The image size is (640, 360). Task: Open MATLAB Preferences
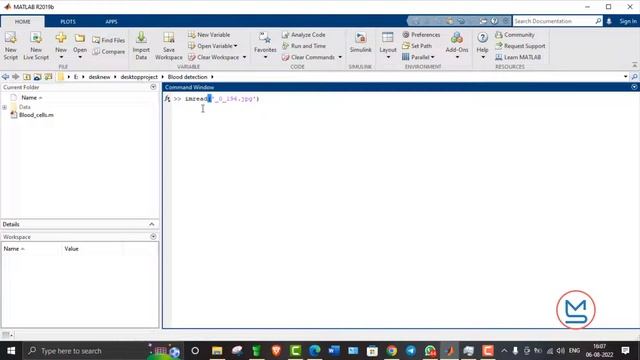click(421, 35)
